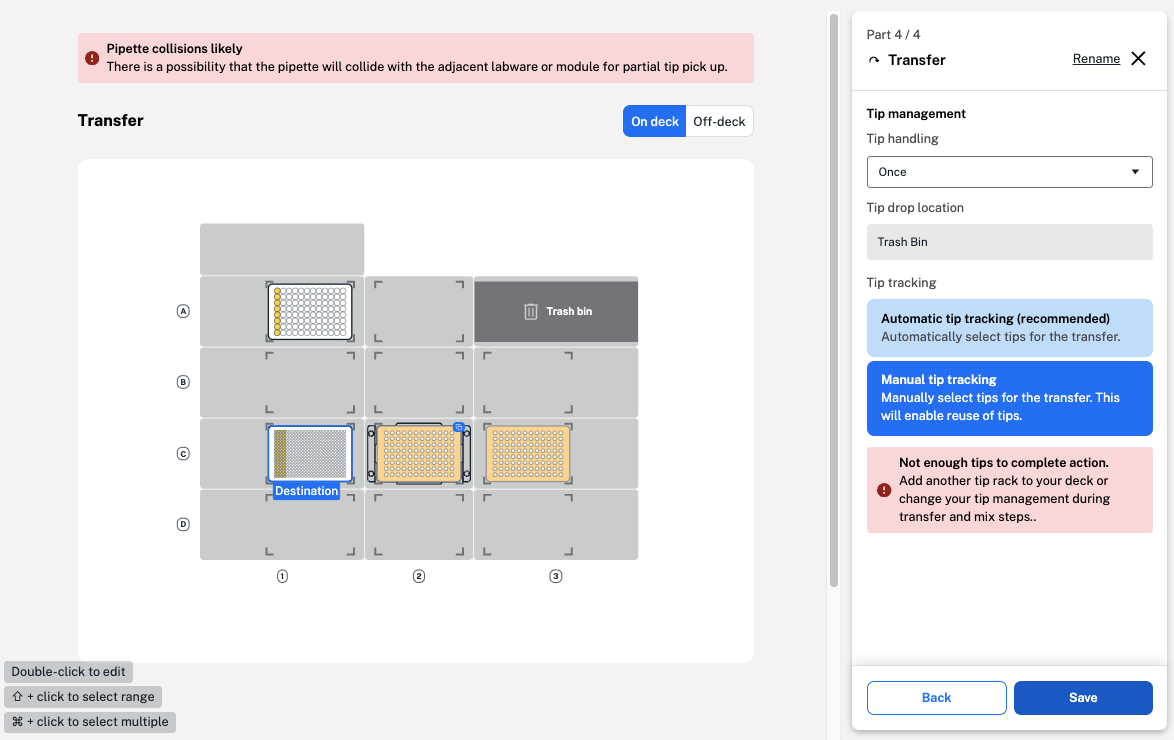This screenshot has height=740, width=1174.
Task: Click the Trash bin icon on deck
Action: click(531, 312)
